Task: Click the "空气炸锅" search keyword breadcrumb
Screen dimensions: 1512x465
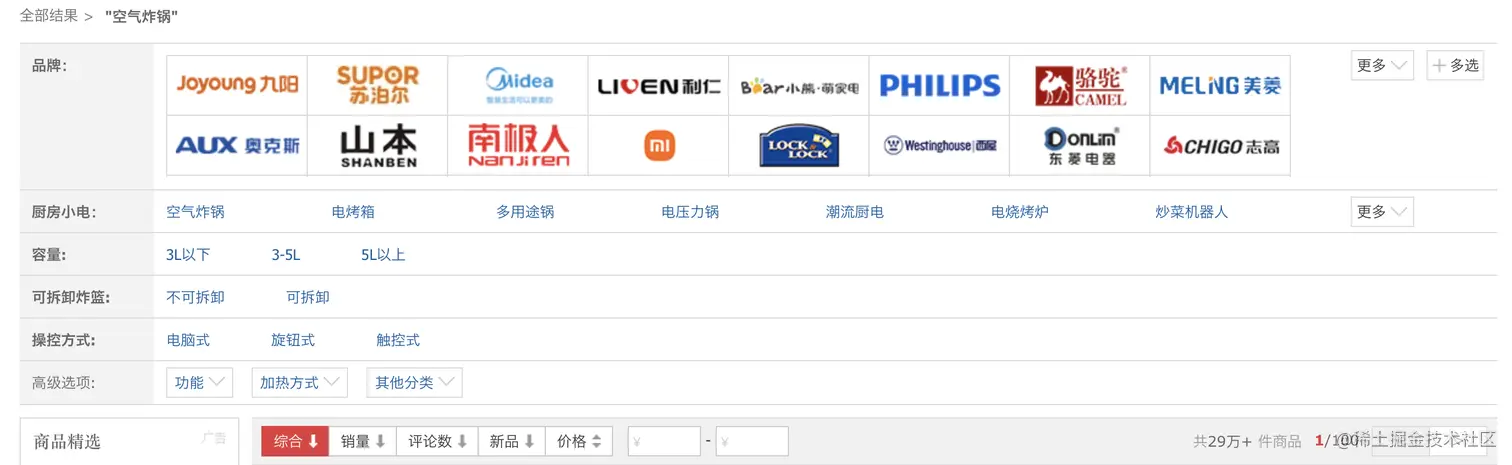Action: (142, 16)
